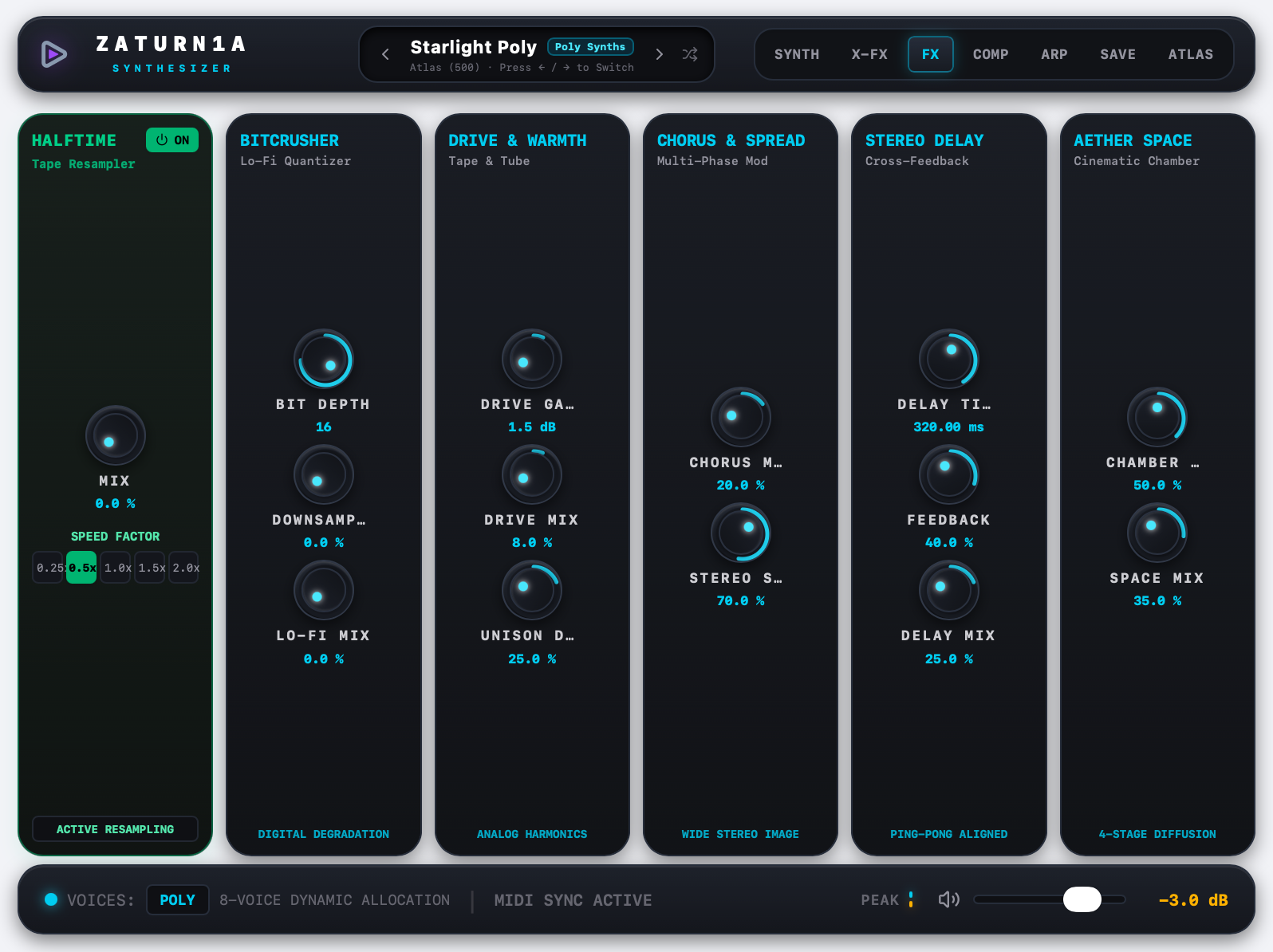This screenshot has width=1273, height=952.
Task: Click the Active Resampling button
Action: (x=115, y=829)
